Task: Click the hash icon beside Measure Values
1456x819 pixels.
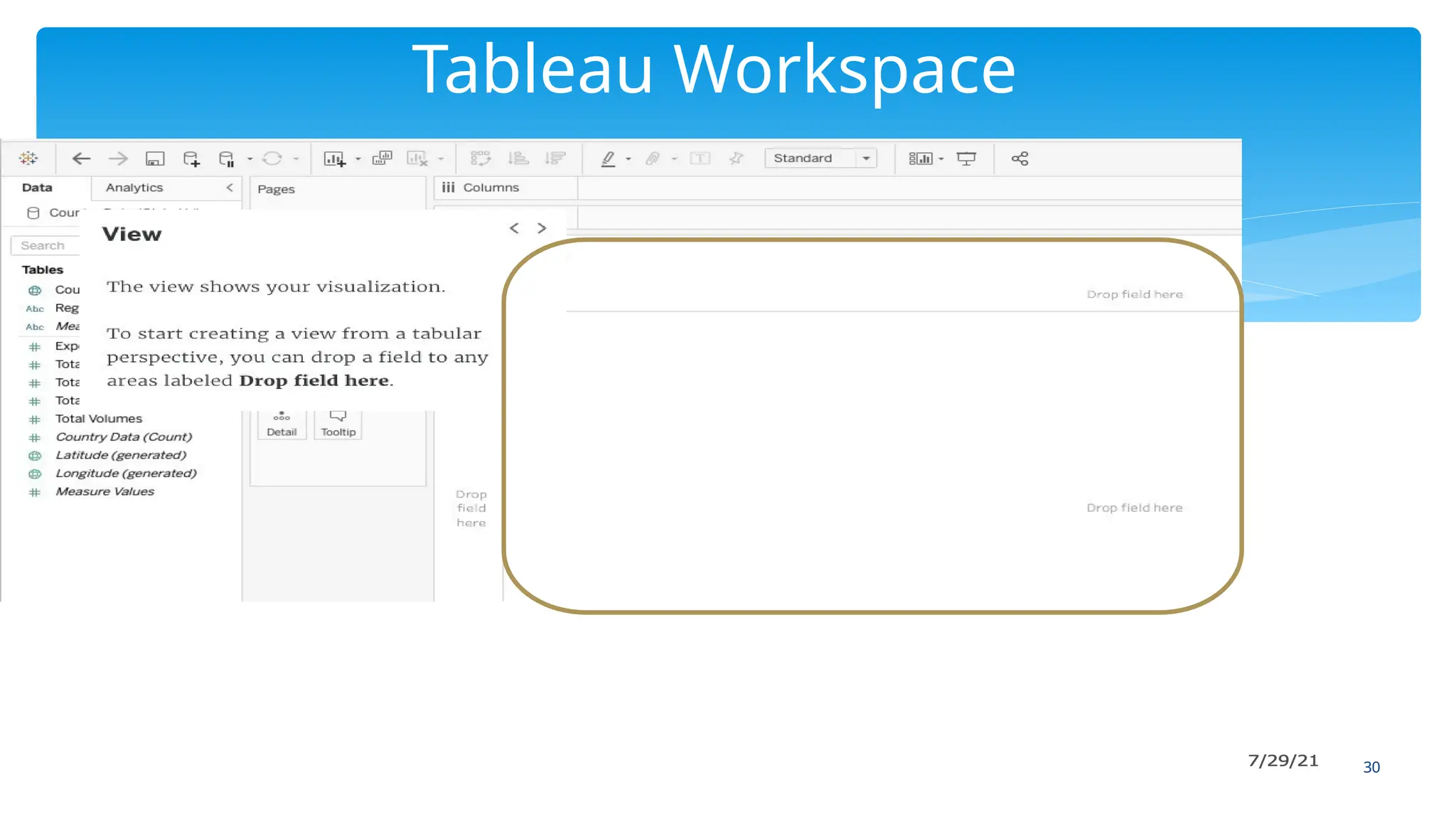Action: coord(34,492)
